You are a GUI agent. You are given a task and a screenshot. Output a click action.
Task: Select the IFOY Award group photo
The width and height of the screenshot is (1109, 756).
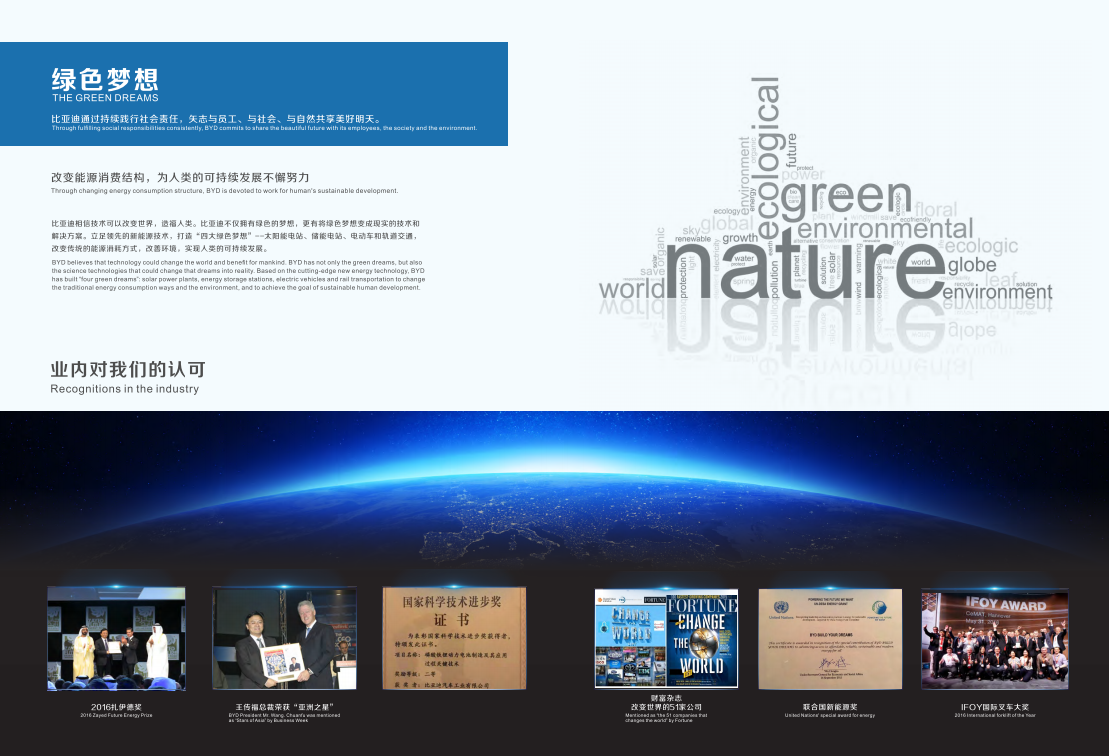pyautogui.click(x=994, y=638)
